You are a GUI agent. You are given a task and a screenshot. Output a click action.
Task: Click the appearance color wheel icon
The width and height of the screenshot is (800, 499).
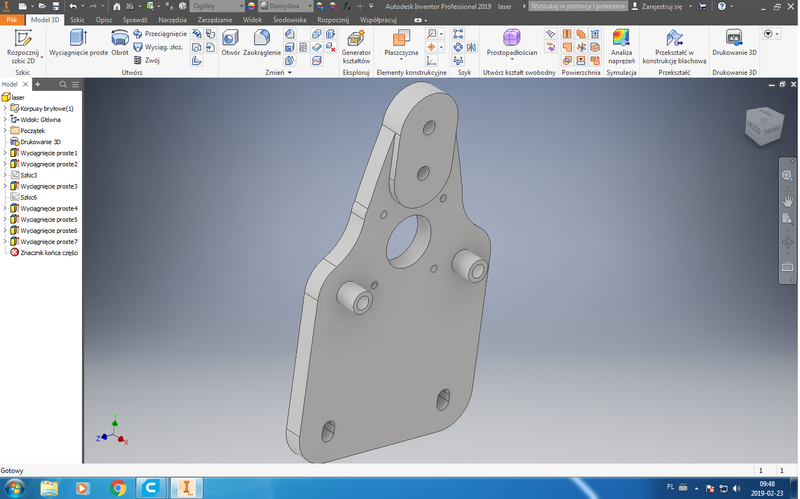(x=251, y=6)
